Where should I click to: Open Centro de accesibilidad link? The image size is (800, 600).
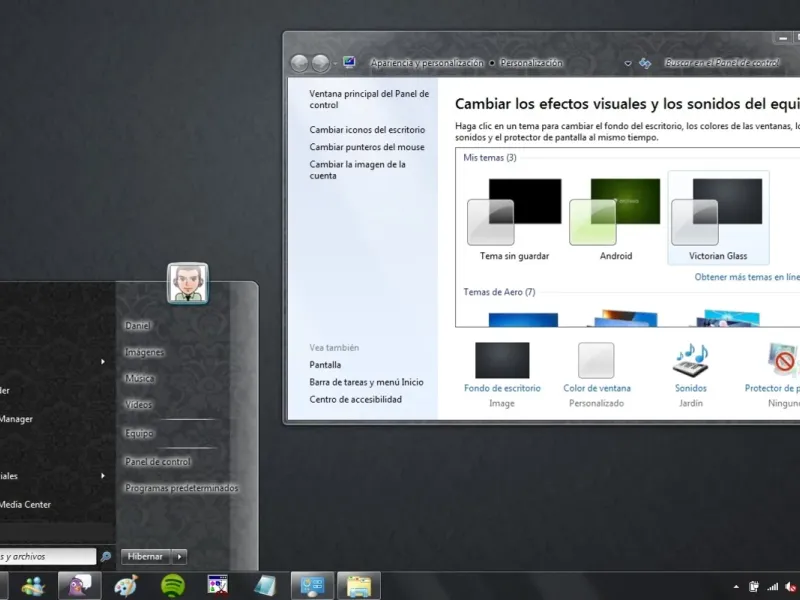[x=355, y=399]
